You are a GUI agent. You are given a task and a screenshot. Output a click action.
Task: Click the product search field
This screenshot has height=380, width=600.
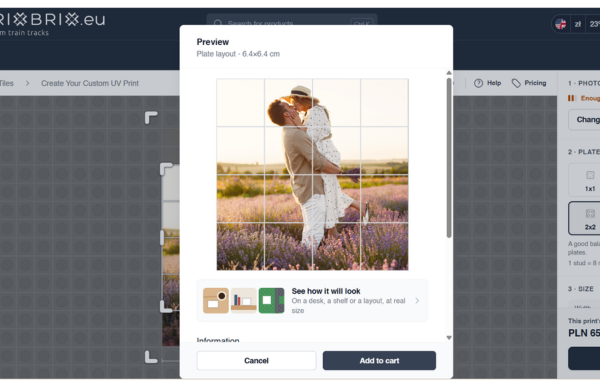292,22
